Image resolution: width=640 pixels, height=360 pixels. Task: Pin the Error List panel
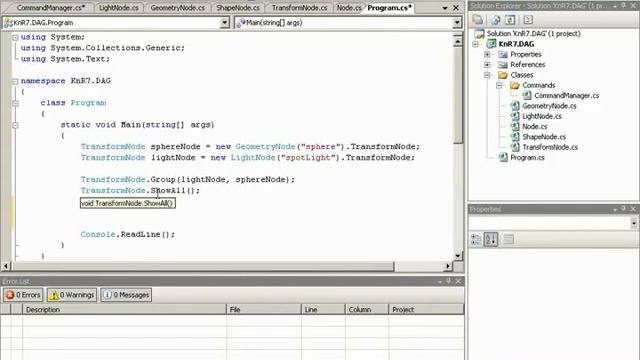click(x=449, y=281)
